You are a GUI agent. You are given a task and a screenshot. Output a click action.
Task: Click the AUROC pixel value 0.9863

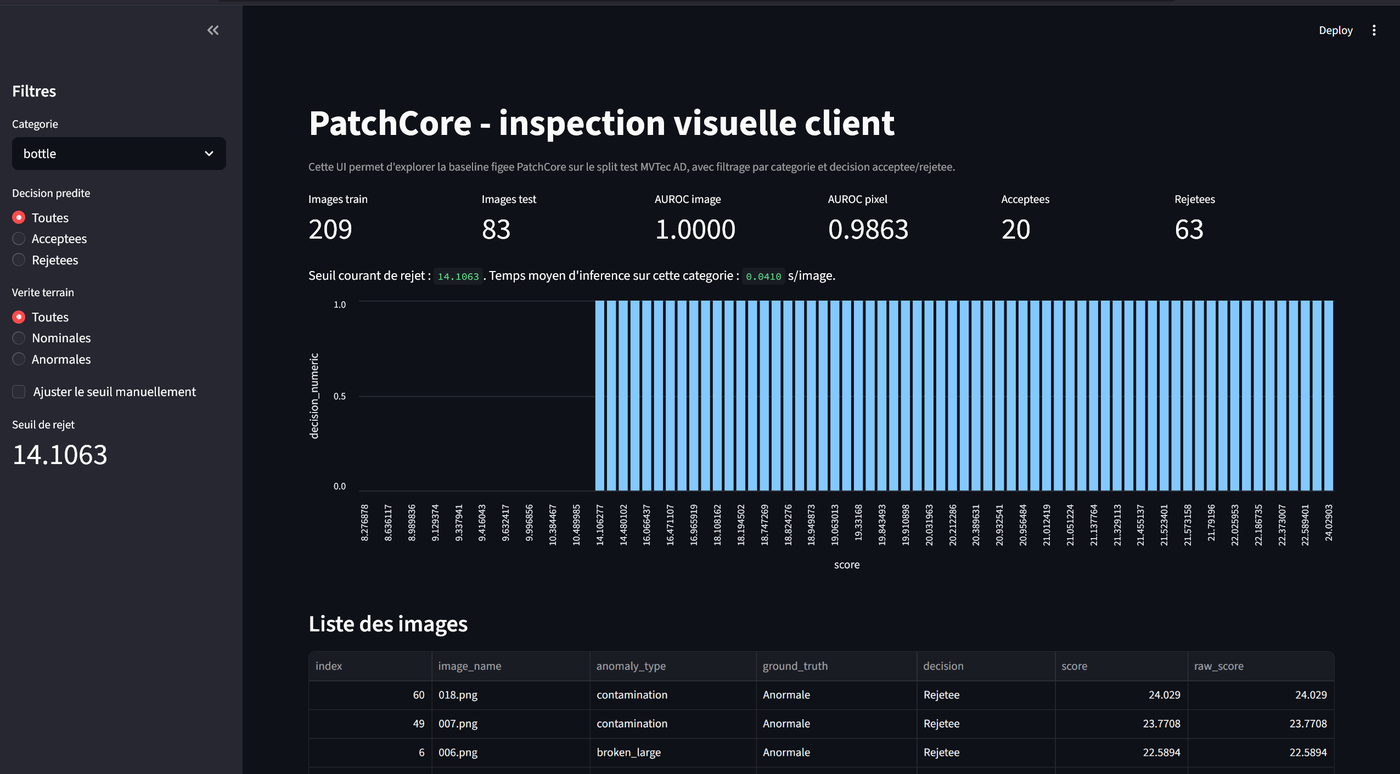point(868,230)
